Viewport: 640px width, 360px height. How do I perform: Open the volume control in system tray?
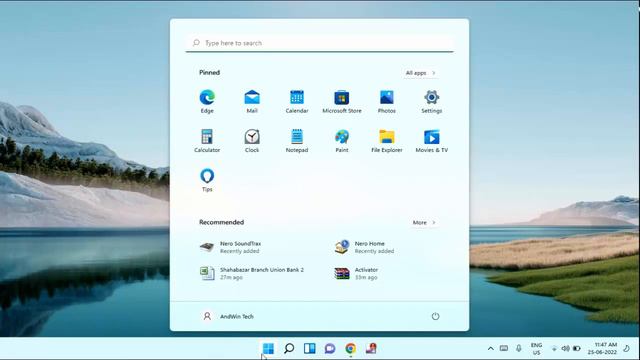point(565,348)
